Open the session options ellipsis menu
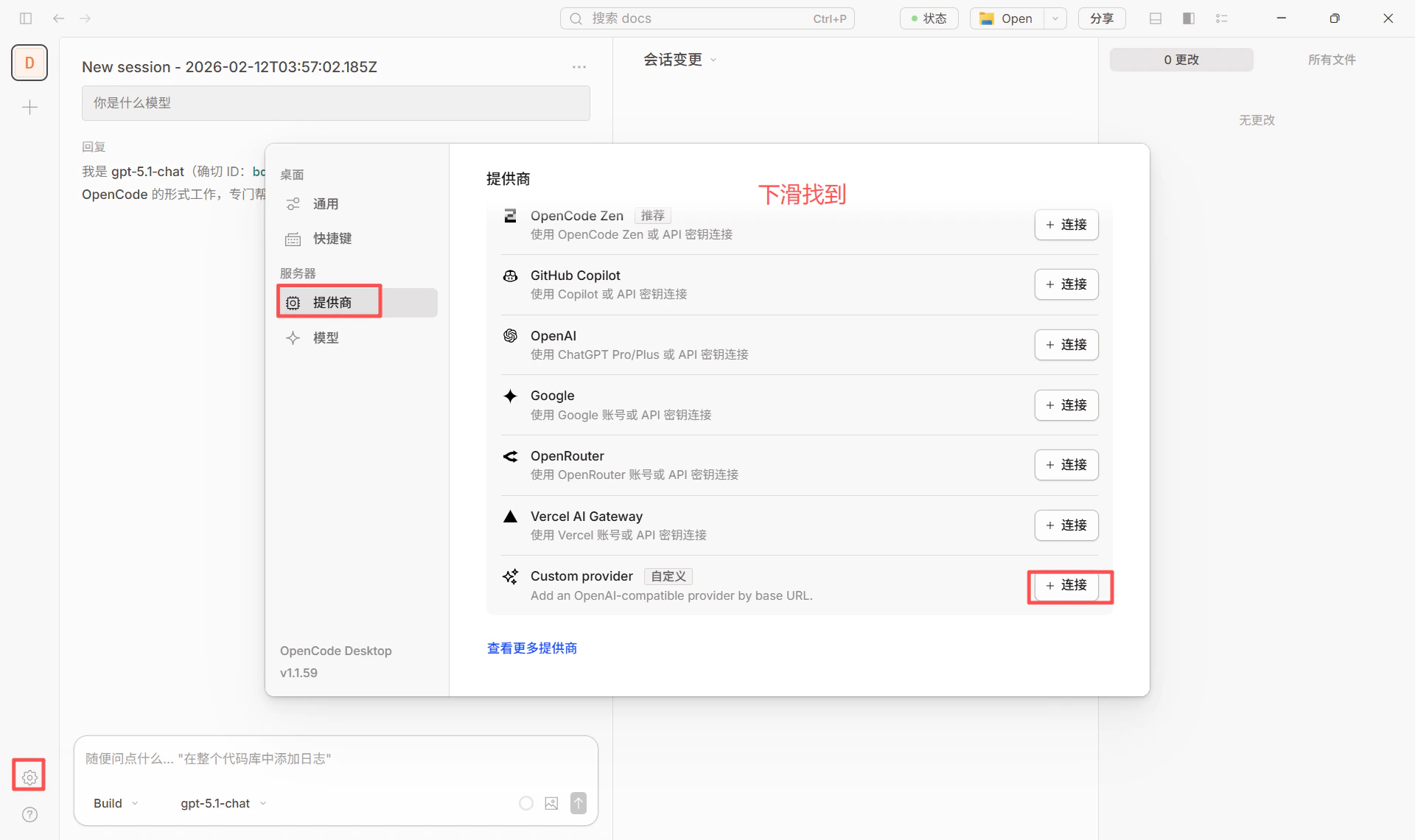 pos(579,66)
